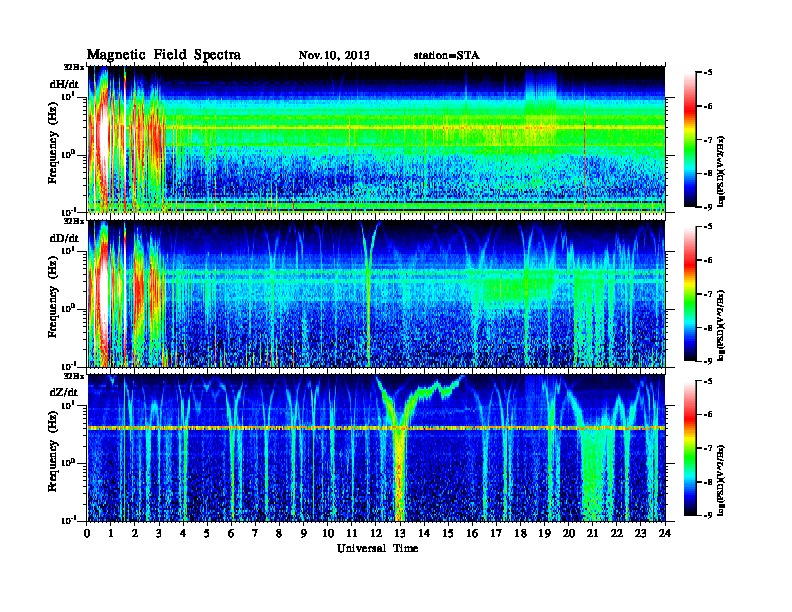Click the "dZ/dt" panel label
The height and width of the screenshot is (612, 792).
(x=64, y=392)
